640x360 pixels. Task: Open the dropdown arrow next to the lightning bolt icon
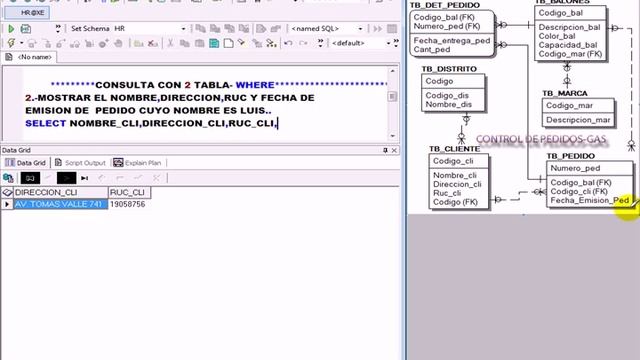tap(21, 43)
